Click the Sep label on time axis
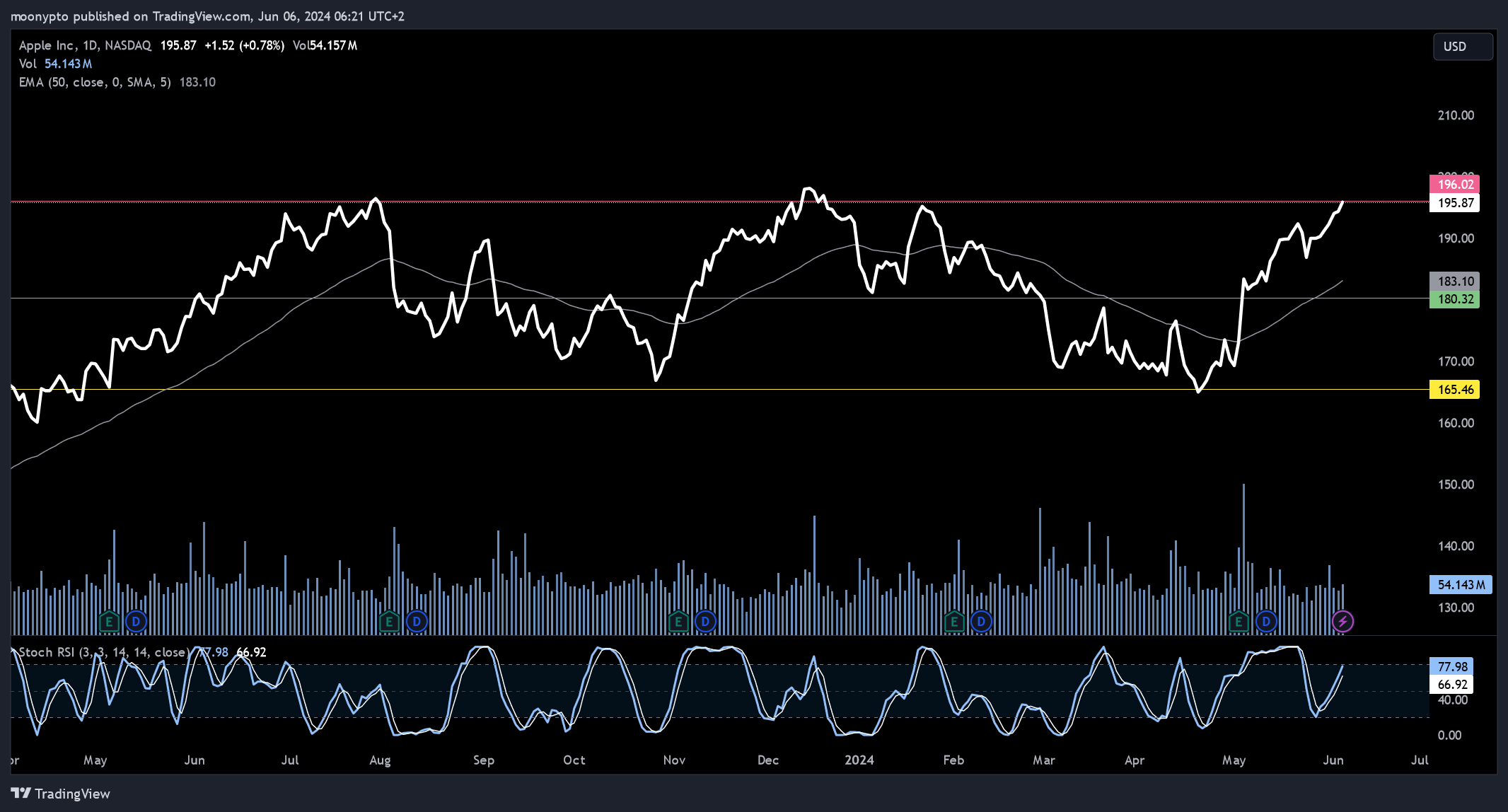Viewport: 1508px width, 812px height. (484, 760)
